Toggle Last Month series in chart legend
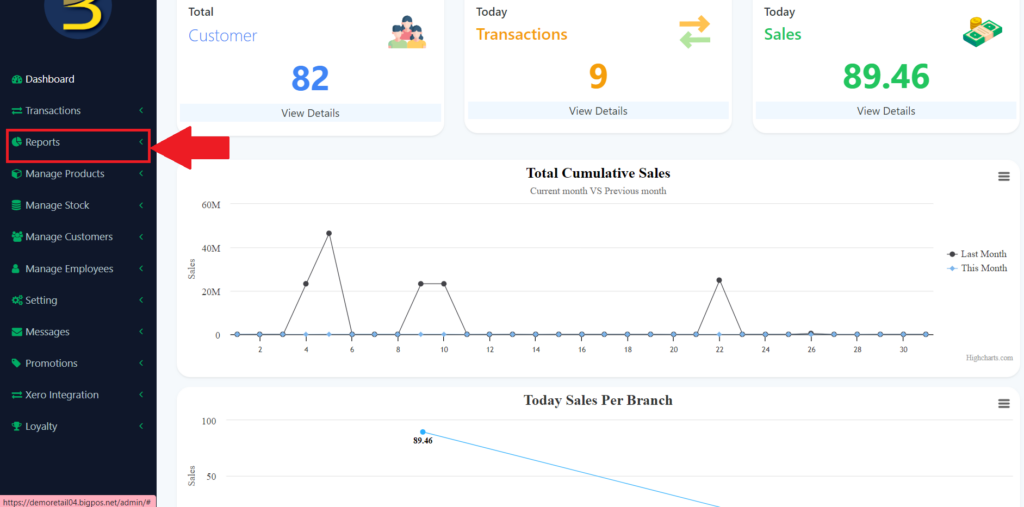The height and width of the screenshot is (507, 1024). tap(977, 254)
